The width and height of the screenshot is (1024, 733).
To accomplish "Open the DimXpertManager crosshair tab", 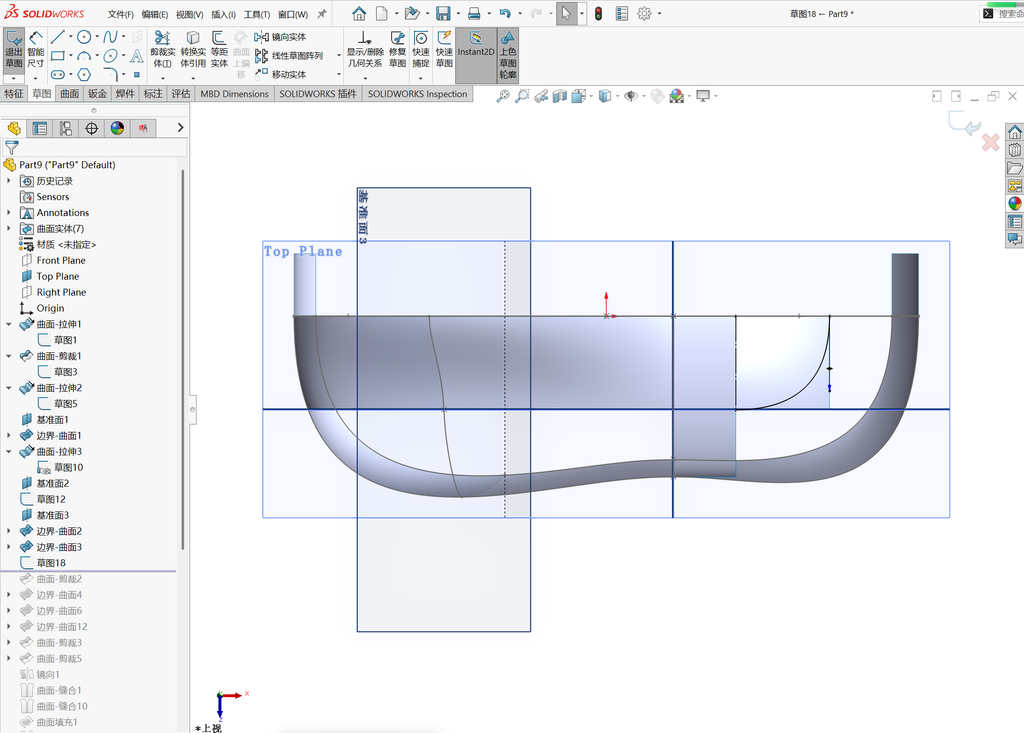I will 91,128.
